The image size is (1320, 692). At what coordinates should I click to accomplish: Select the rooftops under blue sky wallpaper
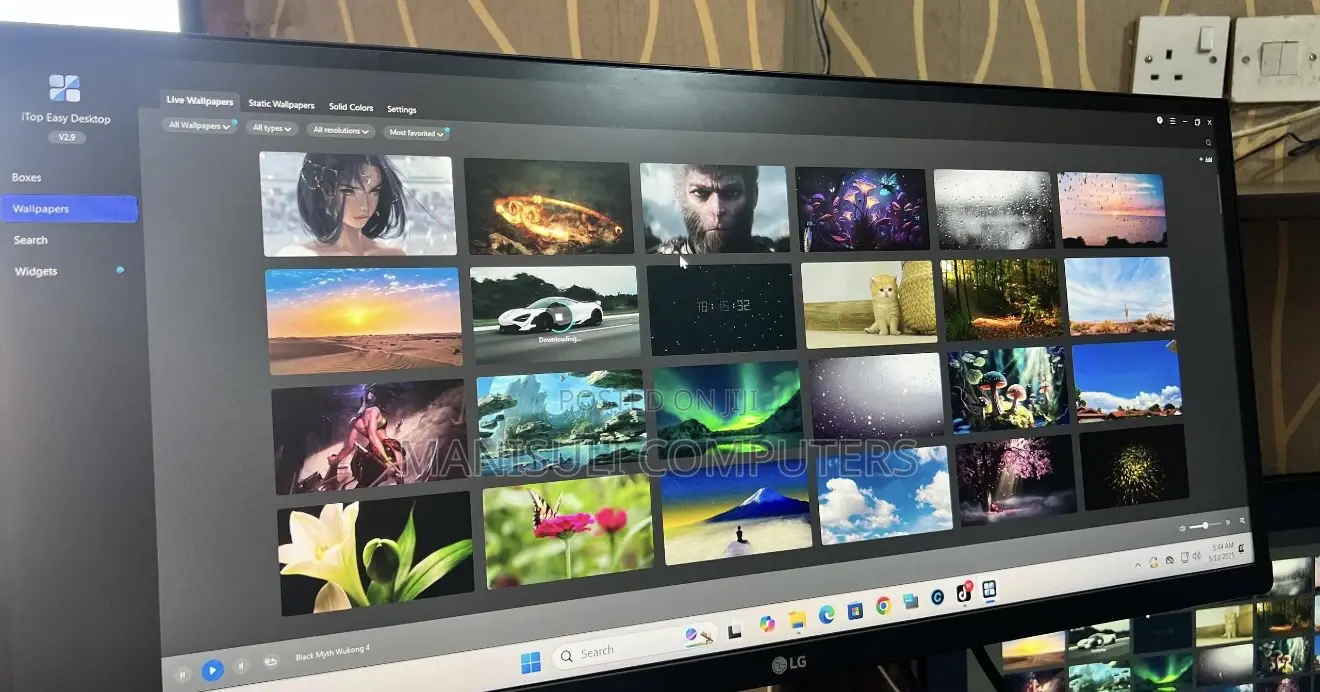[1127, 381]
